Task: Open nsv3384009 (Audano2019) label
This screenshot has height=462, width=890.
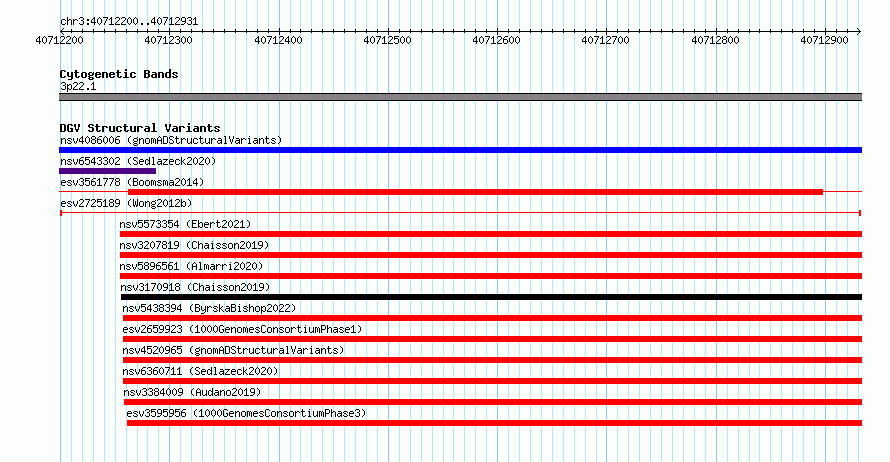Action: (x=192, y=392)
